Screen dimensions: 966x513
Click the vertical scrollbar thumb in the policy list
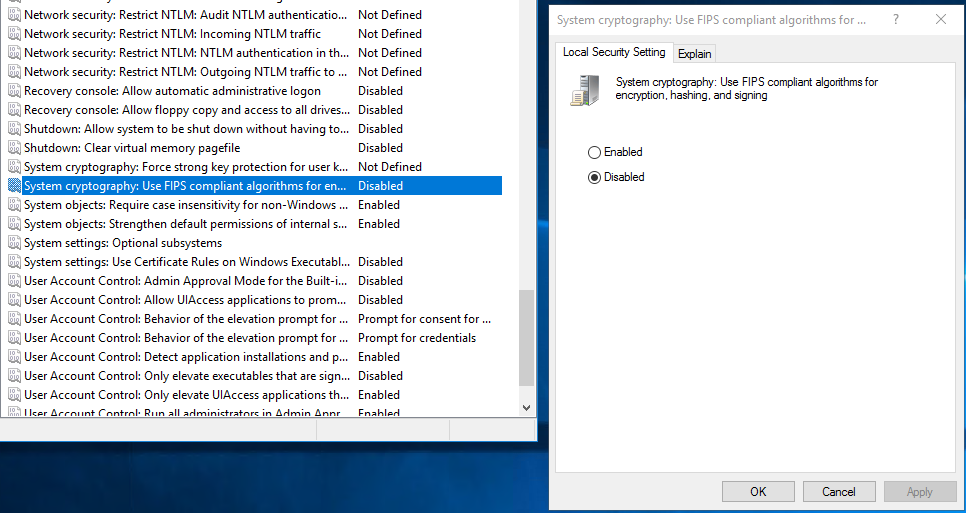click(x=527, y=340)
